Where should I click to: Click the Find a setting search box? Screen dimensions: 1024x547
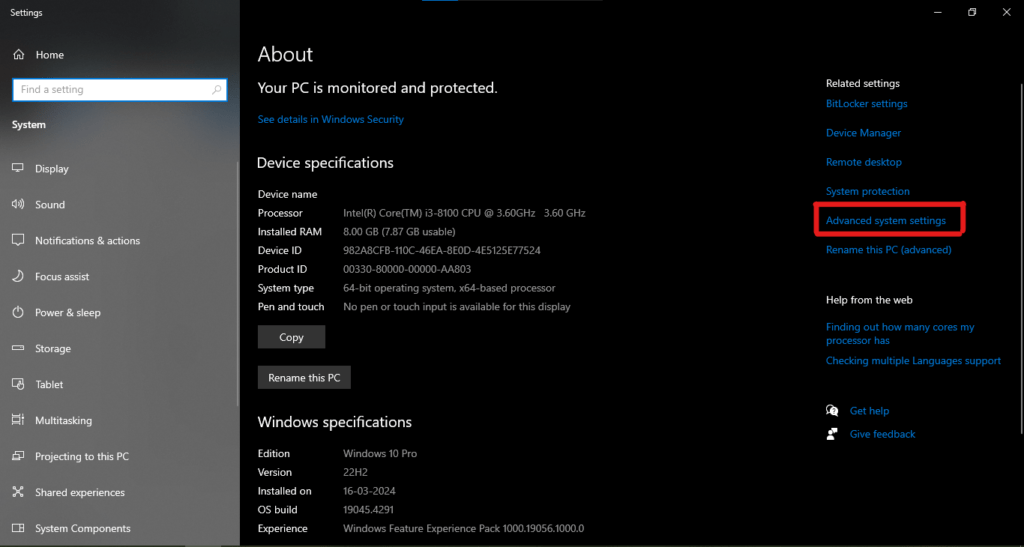(120, 89)
